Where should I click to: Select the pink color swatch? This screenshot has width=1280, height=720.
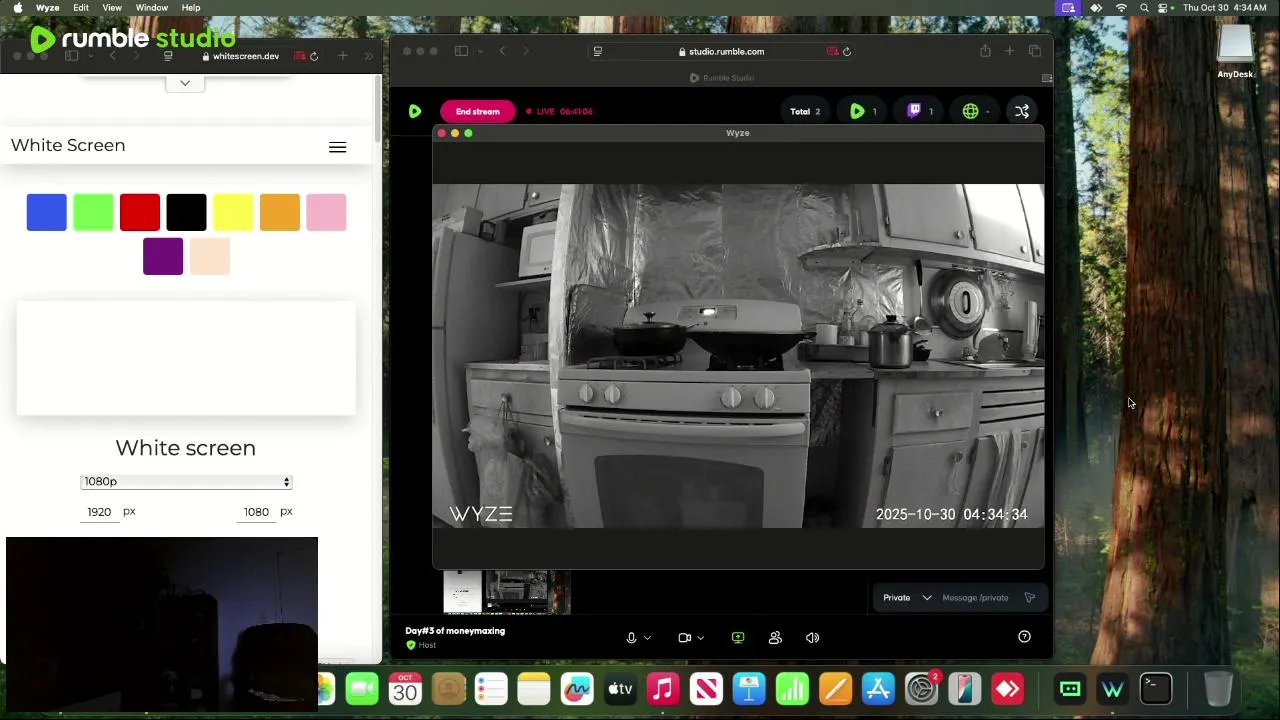(x=326, y=213)
